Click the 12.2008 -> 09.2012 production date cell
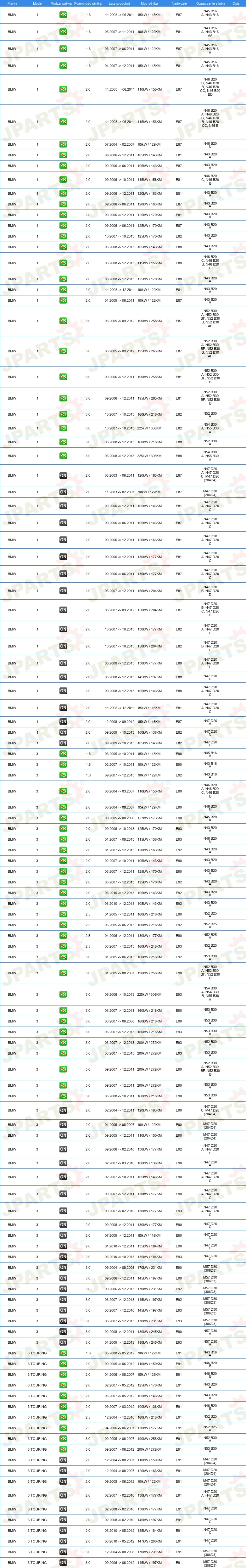The image size is (246, 1568). (x=119, y=722)
